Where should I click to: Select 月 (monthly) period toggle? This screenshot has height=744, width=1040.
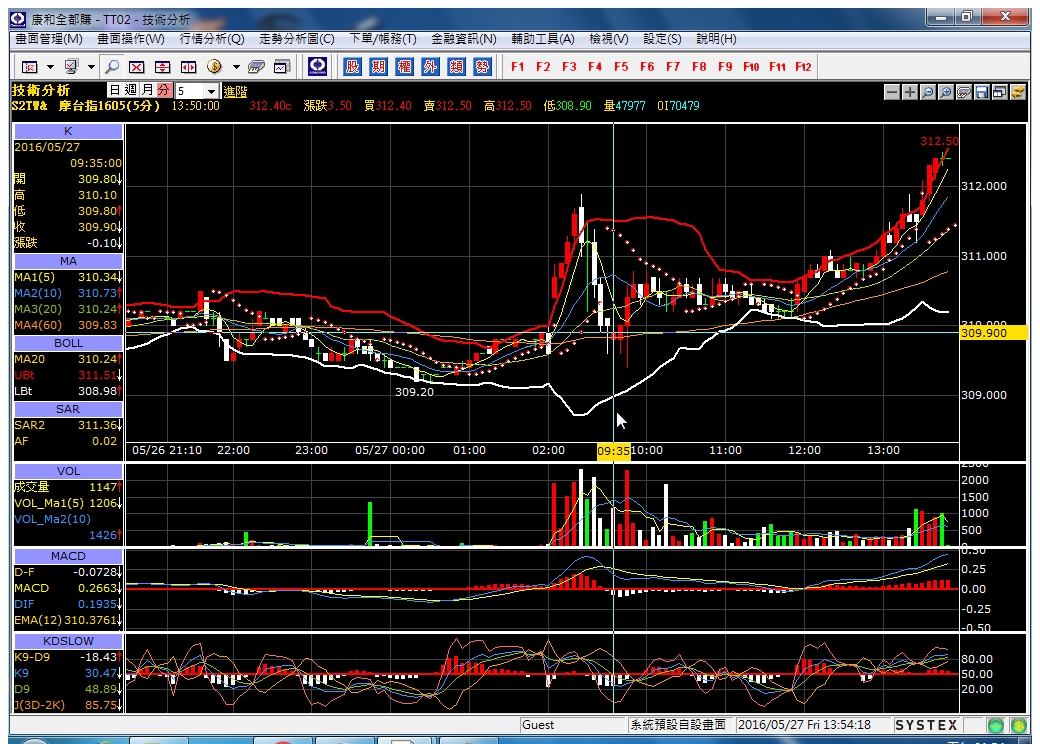point(147,90)
